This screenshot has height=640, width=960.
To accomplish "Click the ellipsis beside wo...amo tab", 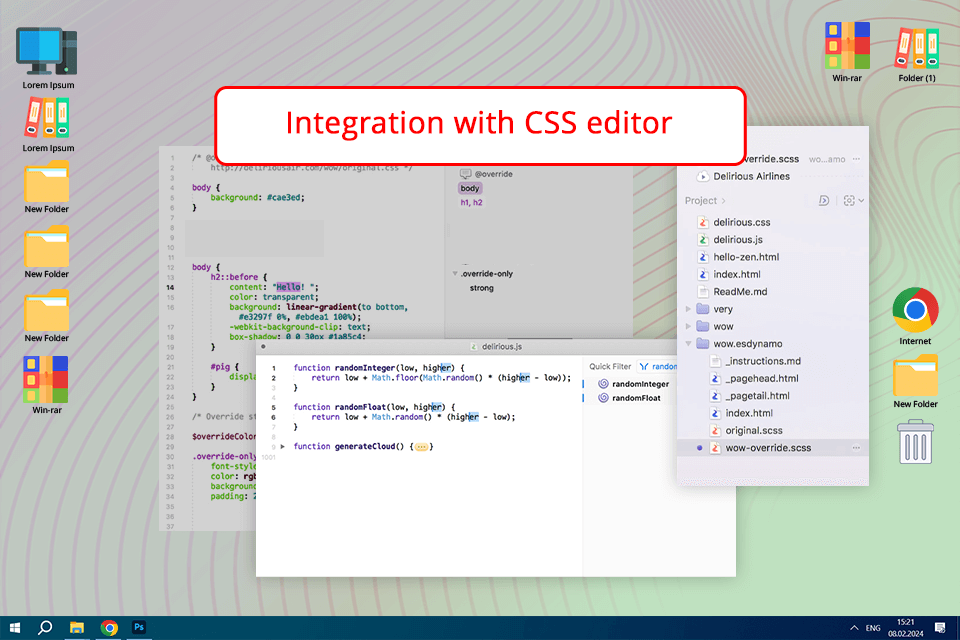I will coord(856,159).
